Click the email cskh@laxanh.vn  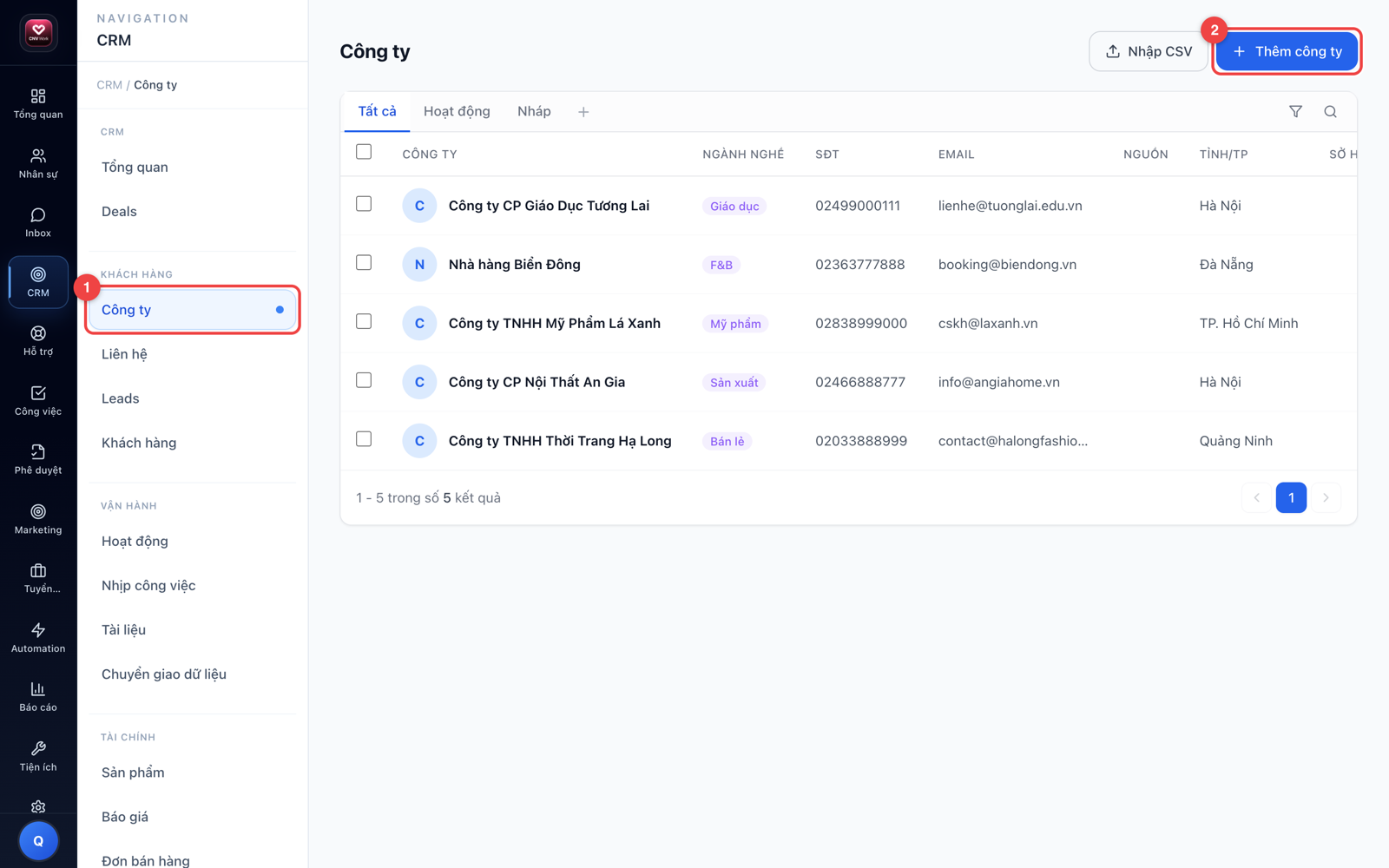[x=988, y=323]
